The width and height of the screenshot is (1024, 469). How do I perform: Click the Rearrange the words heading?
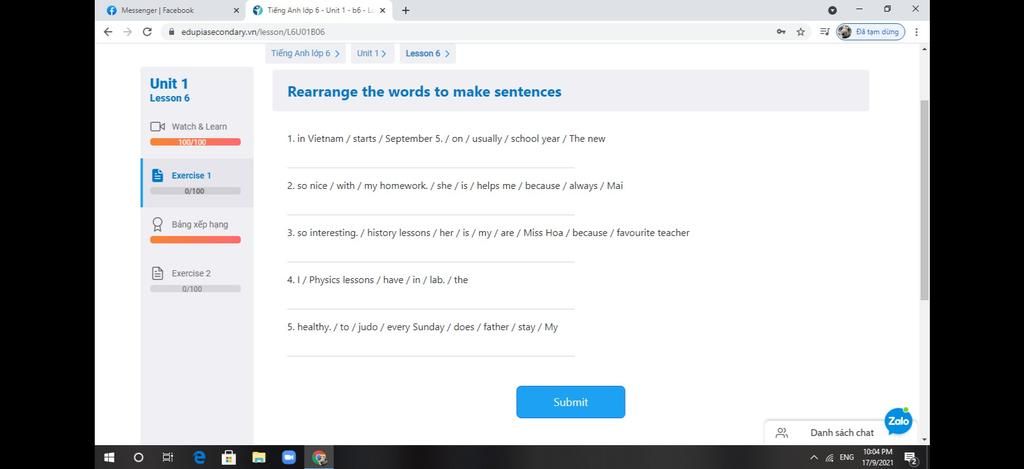(x=424, y=91)
